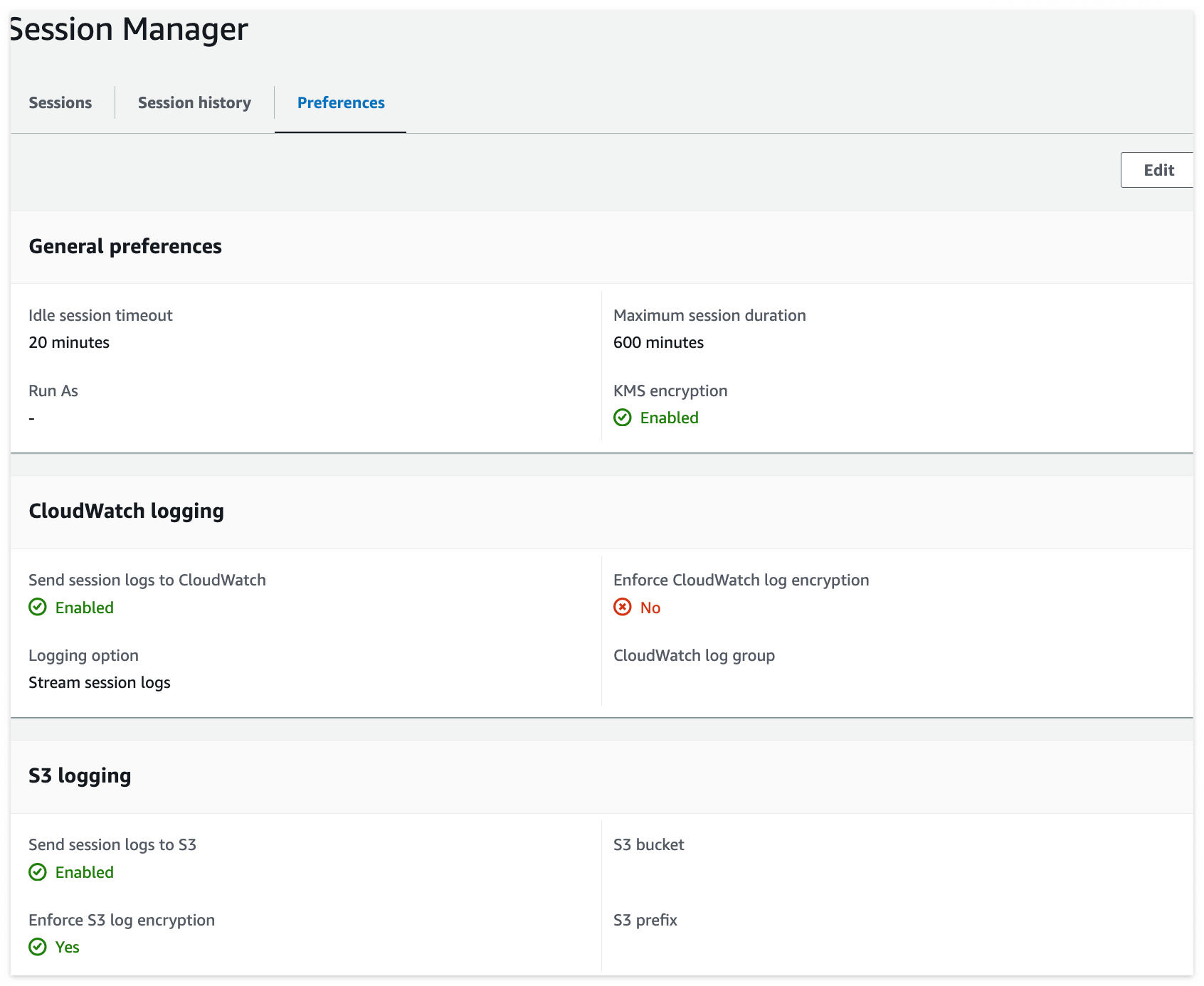Click KMS encryption enabled check icon
Image resolution: width=1204 pixels, height=986 pixels.
coord(623,418)
